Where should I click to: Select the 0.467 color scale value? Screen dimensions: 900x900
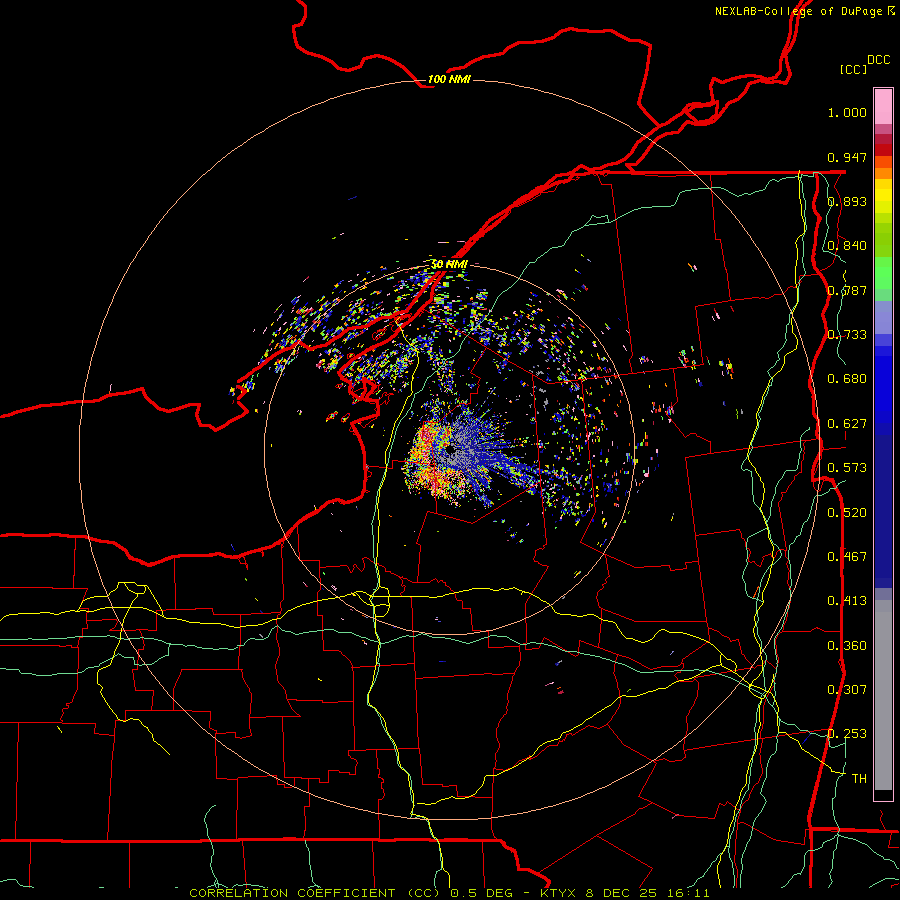click(x=847, y=557)
